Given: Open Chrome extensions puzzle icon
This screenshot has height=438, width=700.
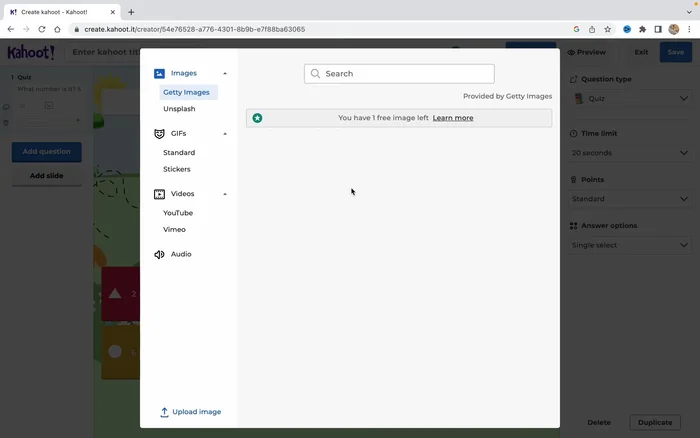Looking at the screenshot, I should [x=642, y=29].
